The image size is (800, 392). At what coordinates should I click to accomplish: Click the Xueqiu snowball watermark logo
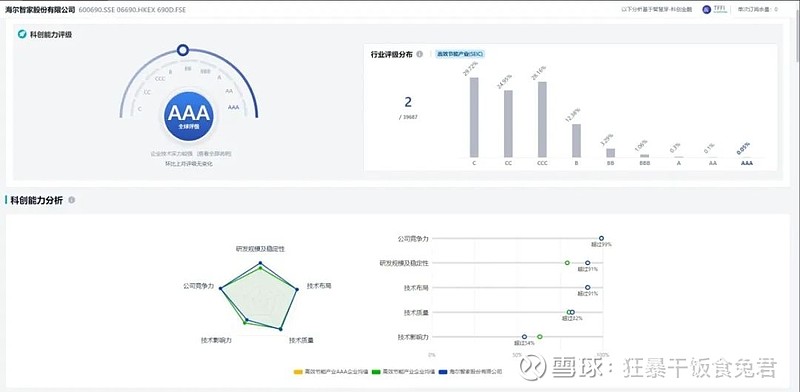point(533,368)
